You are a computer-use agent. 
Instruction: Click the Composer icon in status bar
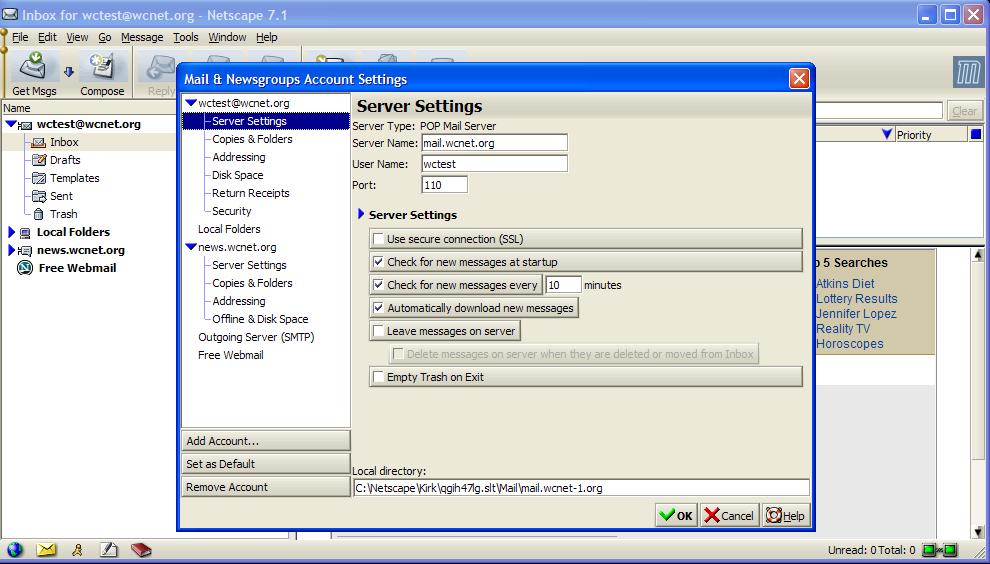coord(109,550)
